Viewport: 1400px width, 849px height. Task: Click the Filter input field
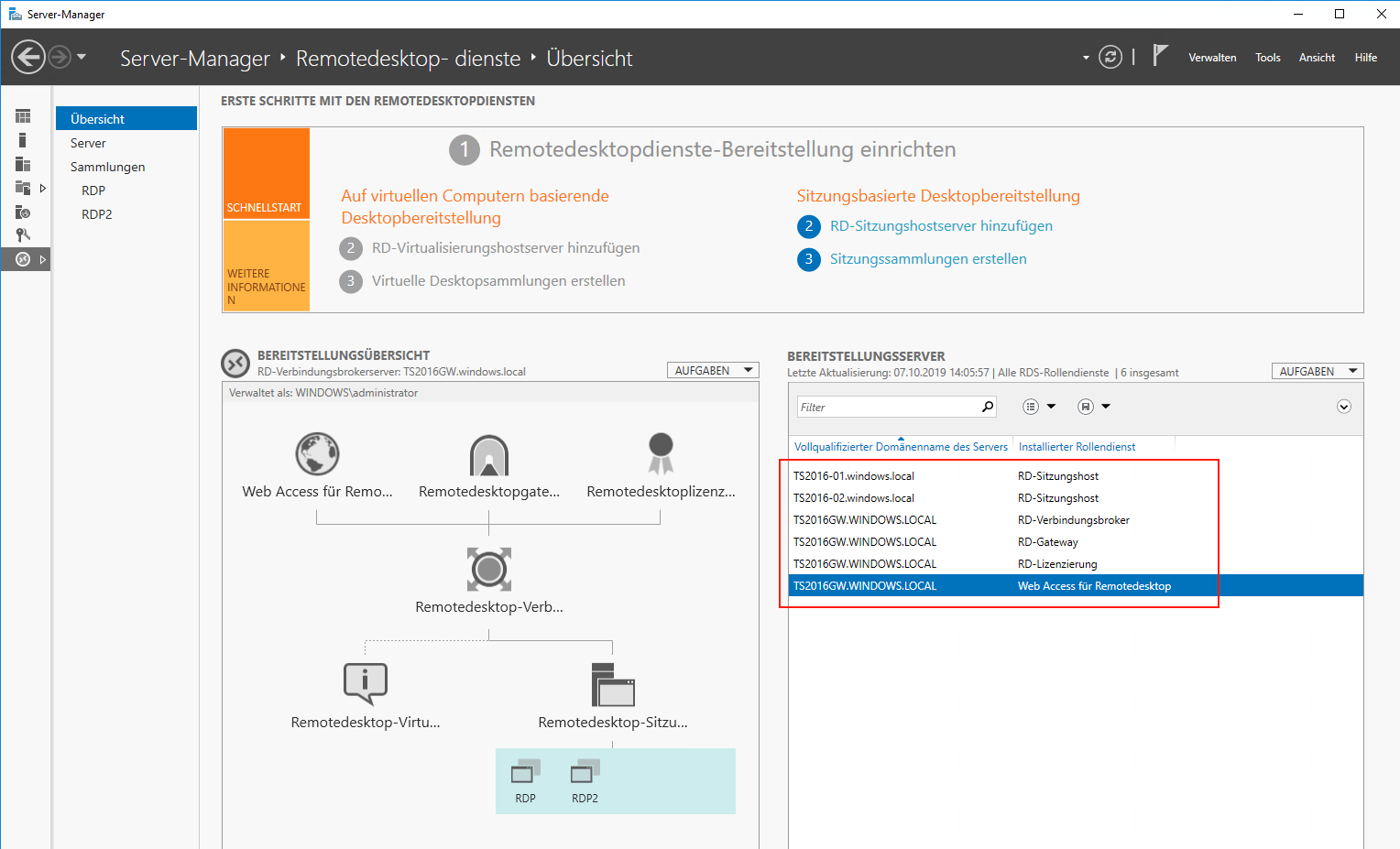click(887, 408)
